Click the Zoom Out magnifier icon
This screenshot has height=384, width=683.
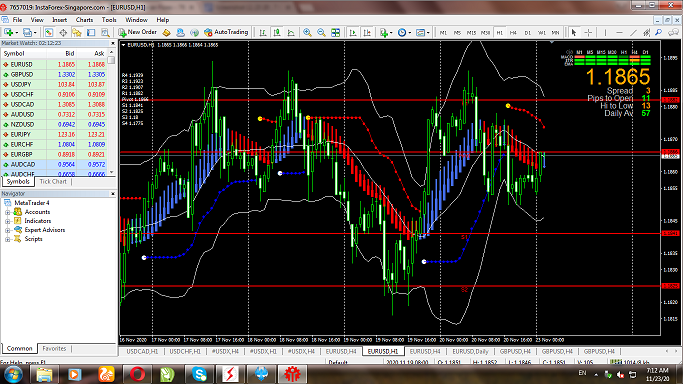pos(321,33)
